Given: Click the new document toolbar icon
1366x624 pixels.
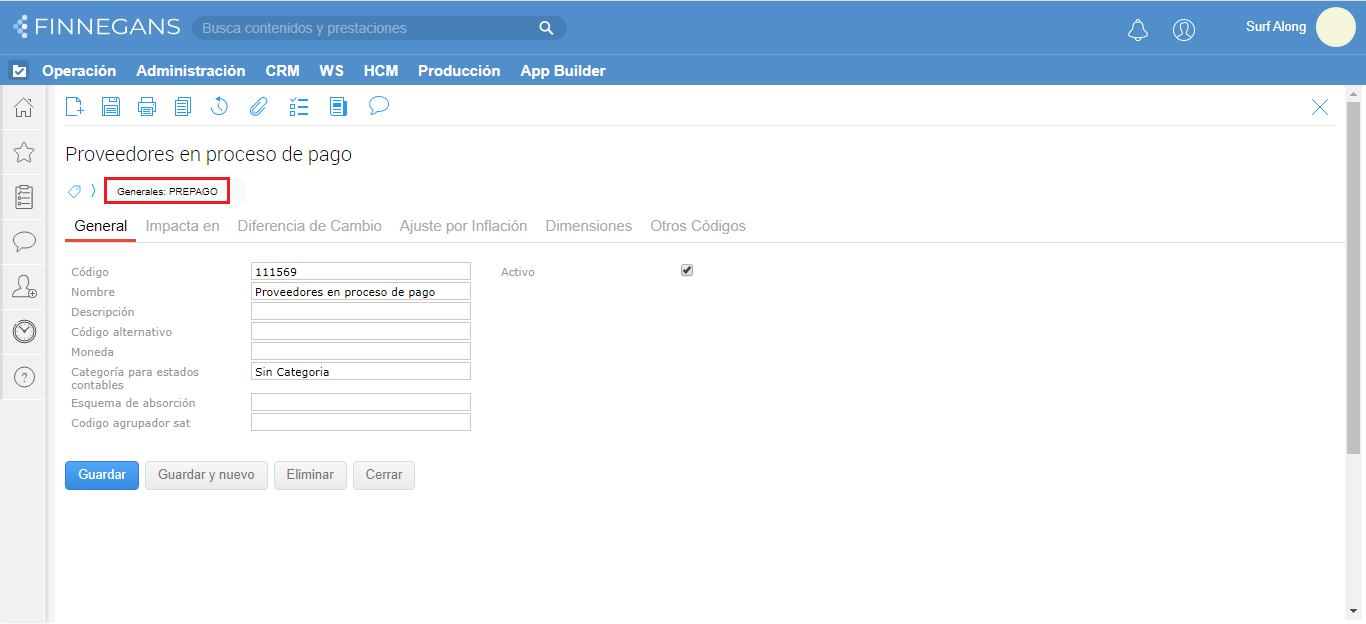Looking at the screenshot, I should tap(74, 107).
